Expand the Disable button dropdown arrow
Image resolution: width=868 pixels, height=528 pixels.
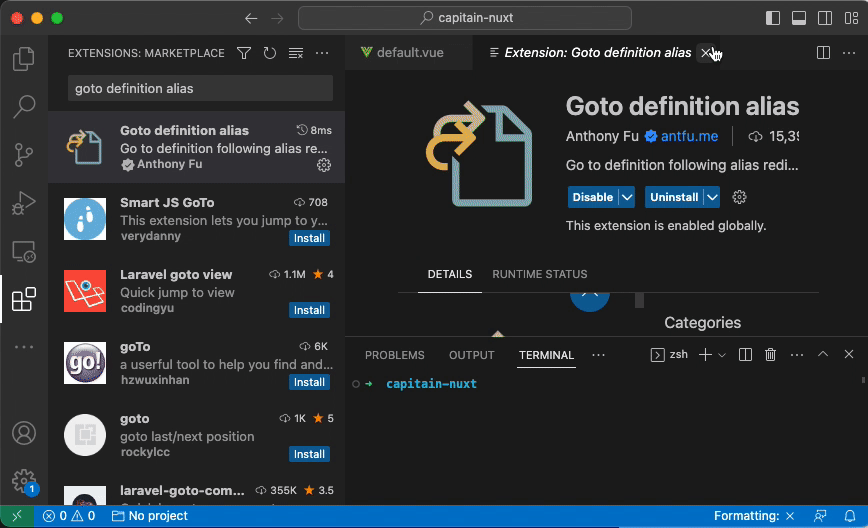click(x=627, y=197)
